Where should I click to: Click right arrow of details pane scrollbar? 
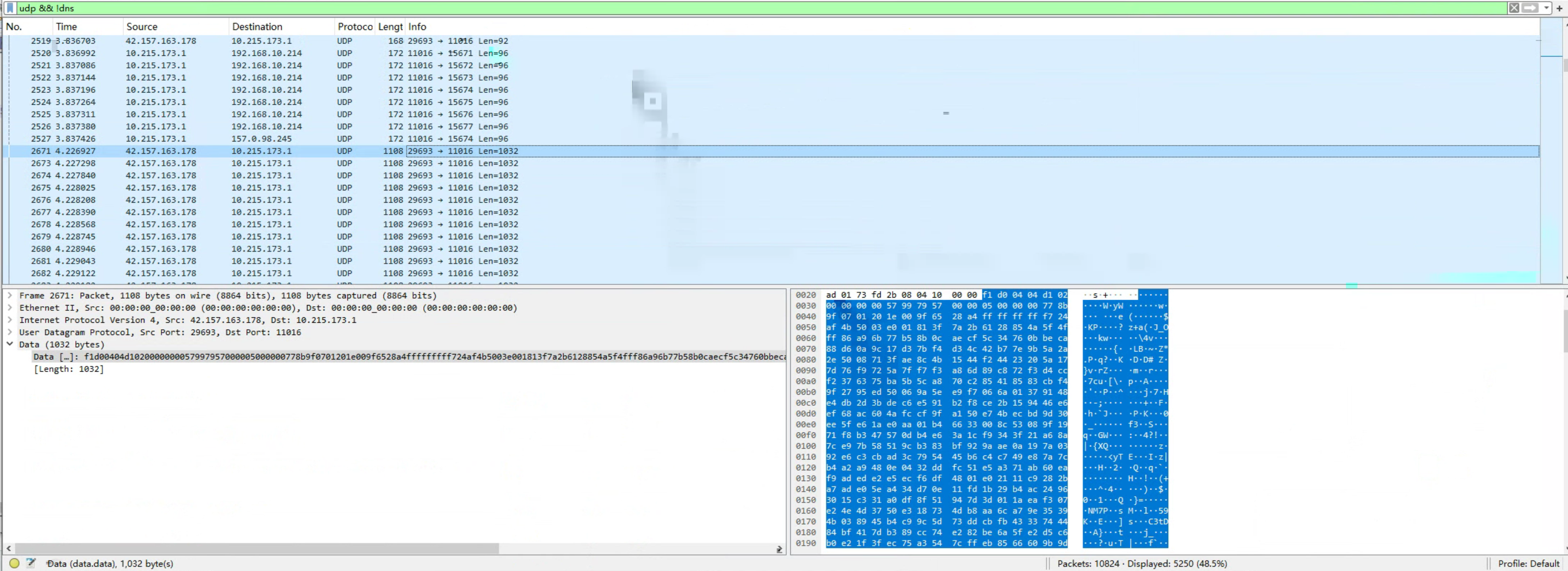[779, 549]
